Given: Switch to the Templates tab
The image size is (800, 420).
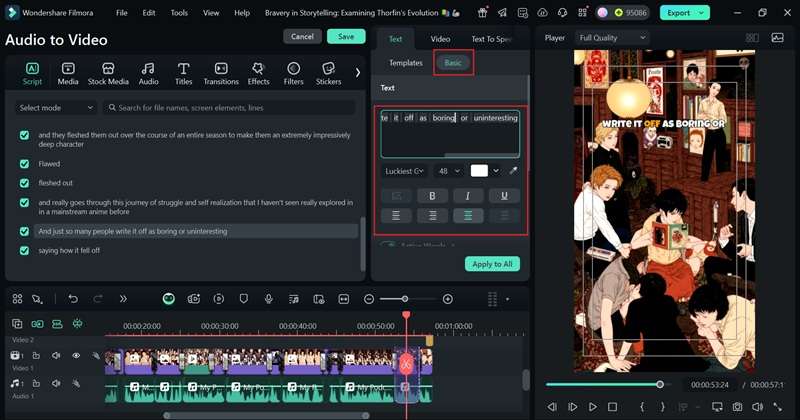Looking at the screenshot, I should tap(406, 63).
